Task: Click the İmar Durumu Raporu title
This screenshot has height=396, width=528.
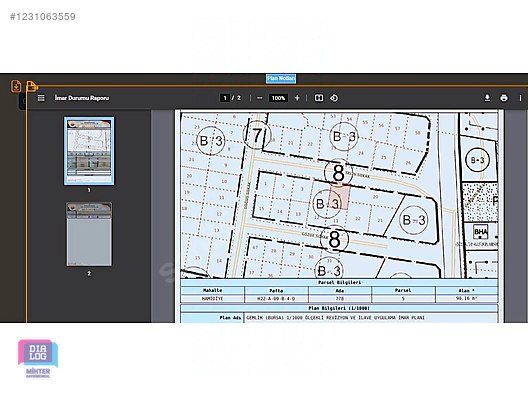Action: point(82,98)
